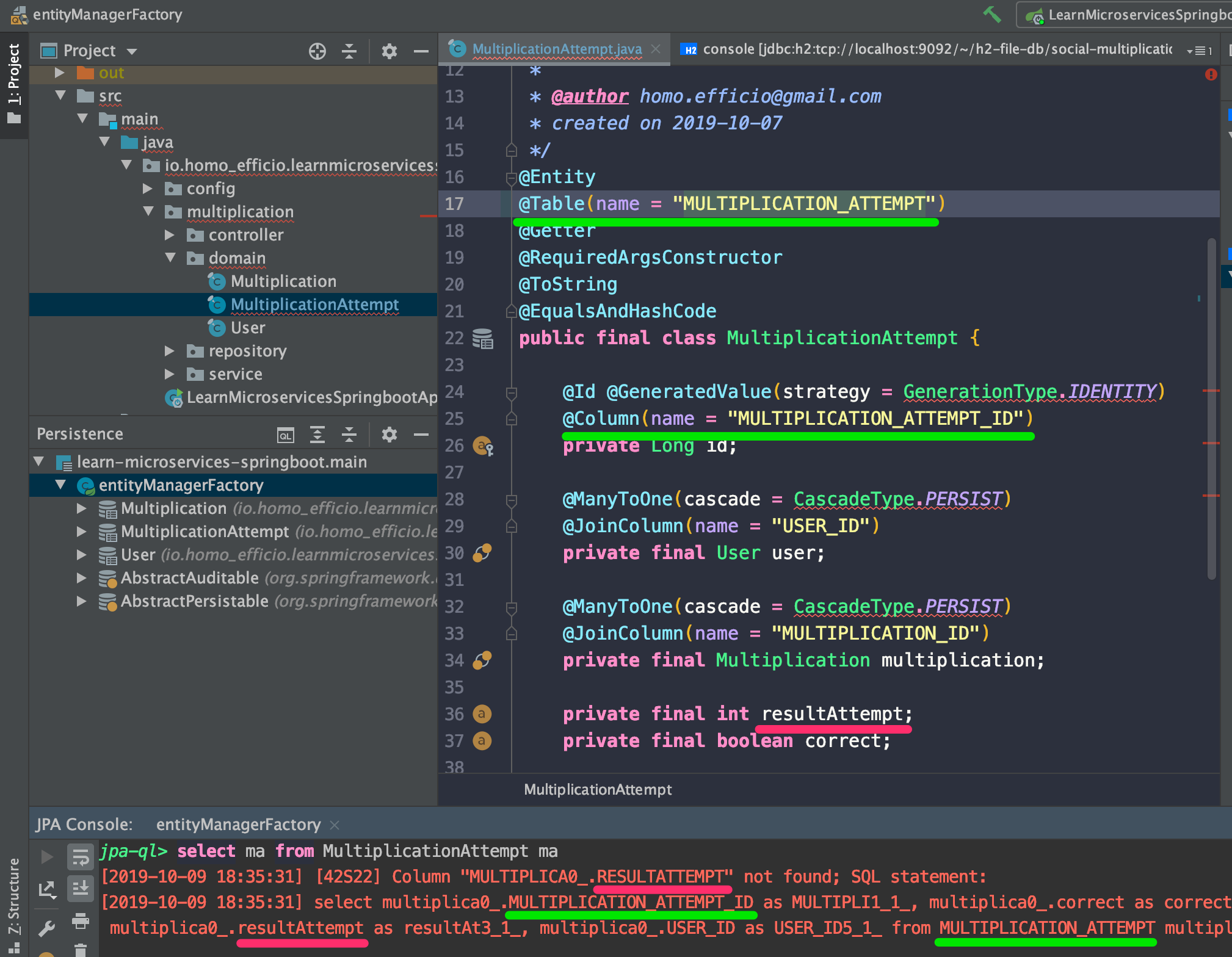
Task: Click the export output icon in JPA Console
Action: (x=46, y=890)
